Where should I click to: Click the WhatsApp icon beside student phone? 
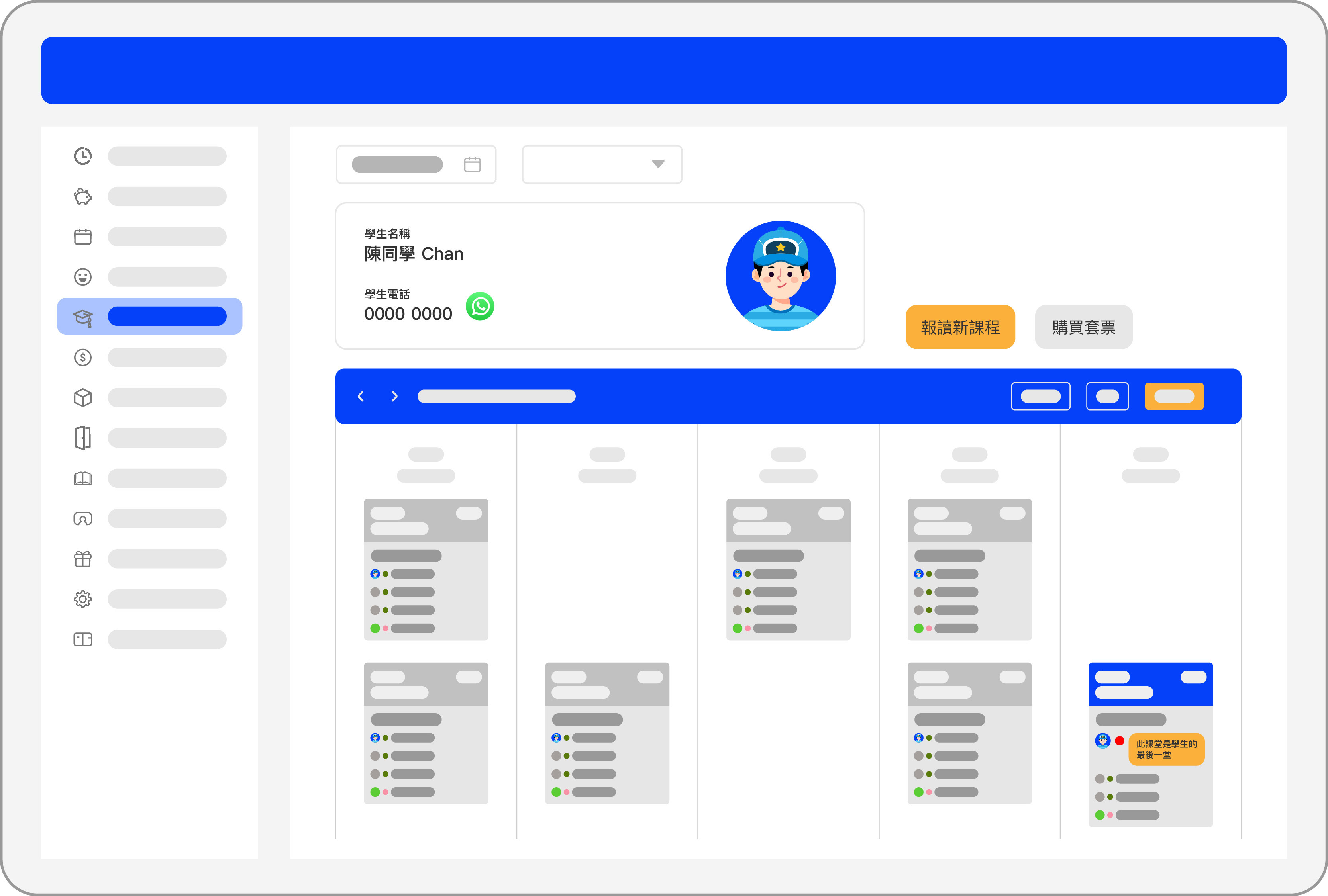(x=479, y=307)
